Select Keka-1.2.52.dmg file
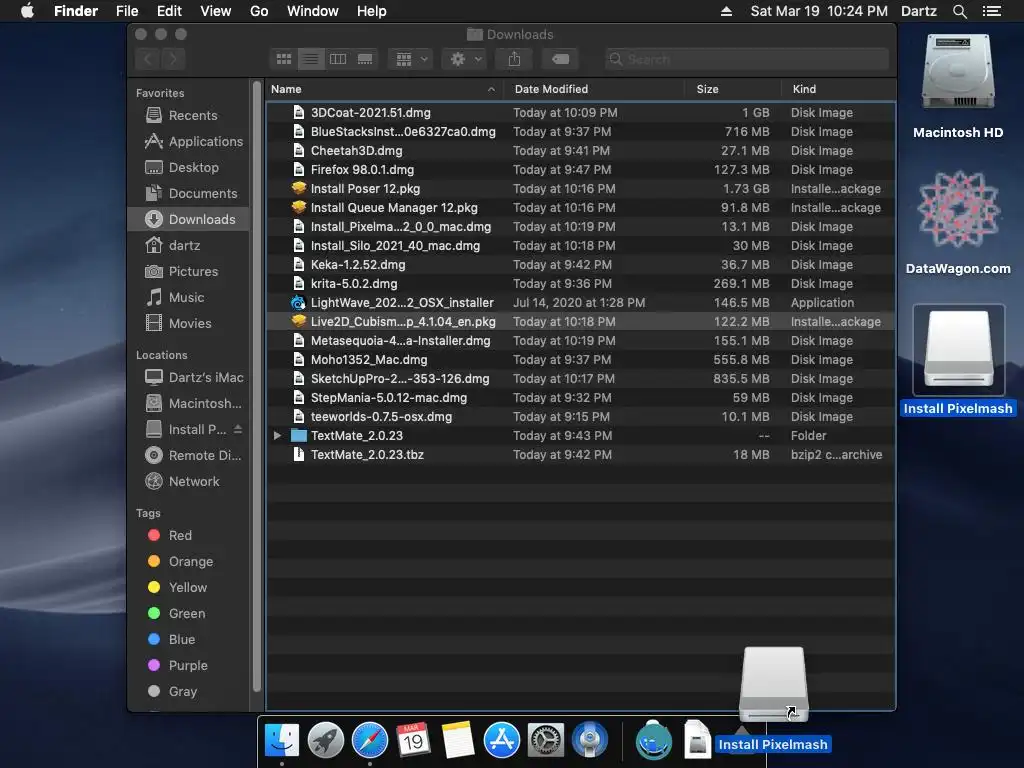 coord(581,265)
